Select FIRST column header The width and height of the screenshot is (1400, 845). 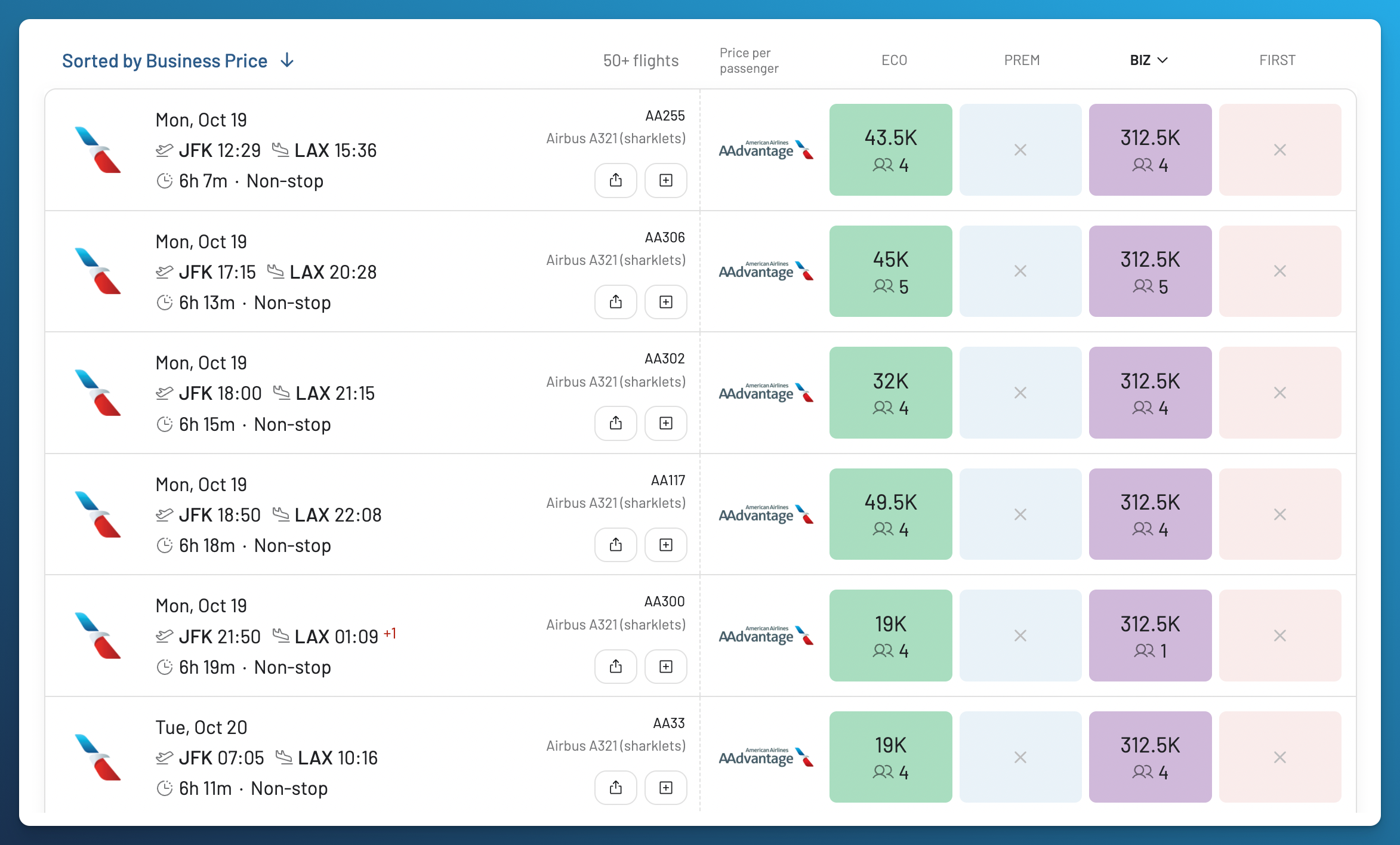pyautogui.click(x=1277, y=60)
